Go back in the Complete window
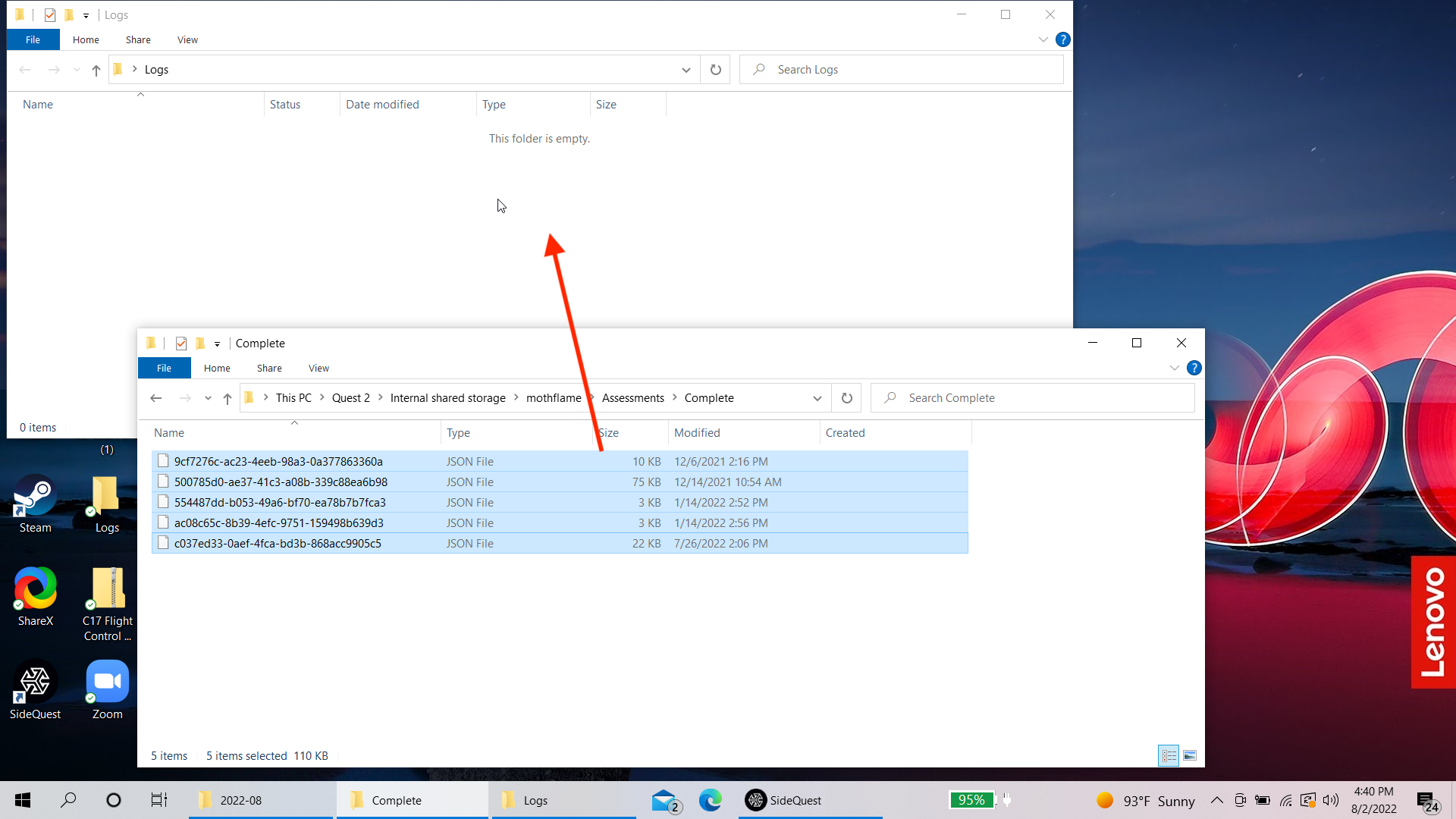Screen dimensions: 1456x819 pos(156,398)
